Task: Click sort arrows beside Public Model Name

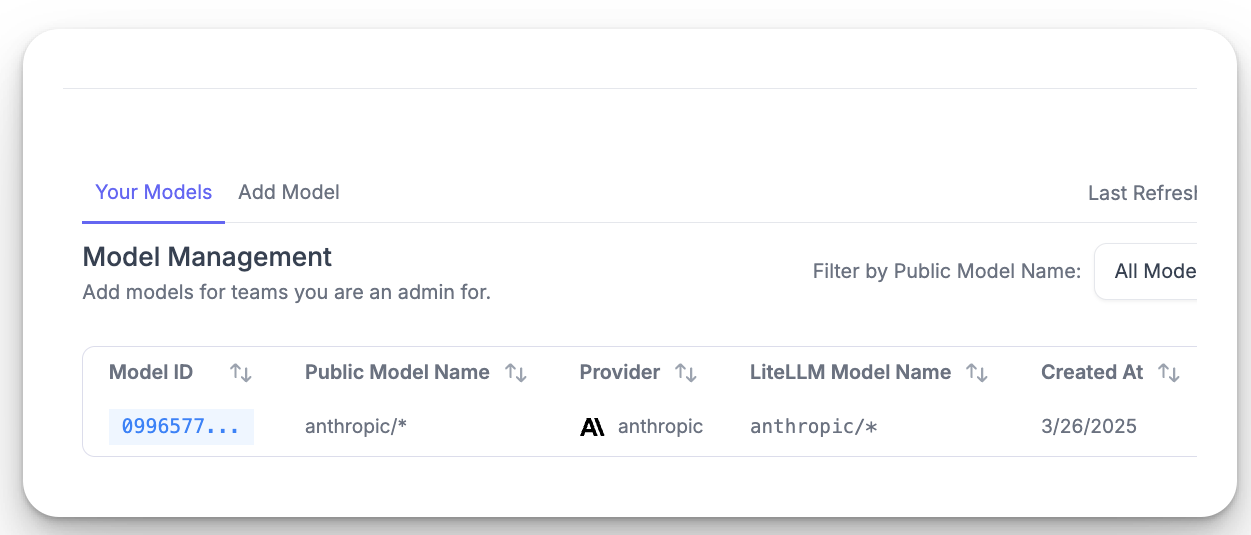Action: click(x=515, y=373)
